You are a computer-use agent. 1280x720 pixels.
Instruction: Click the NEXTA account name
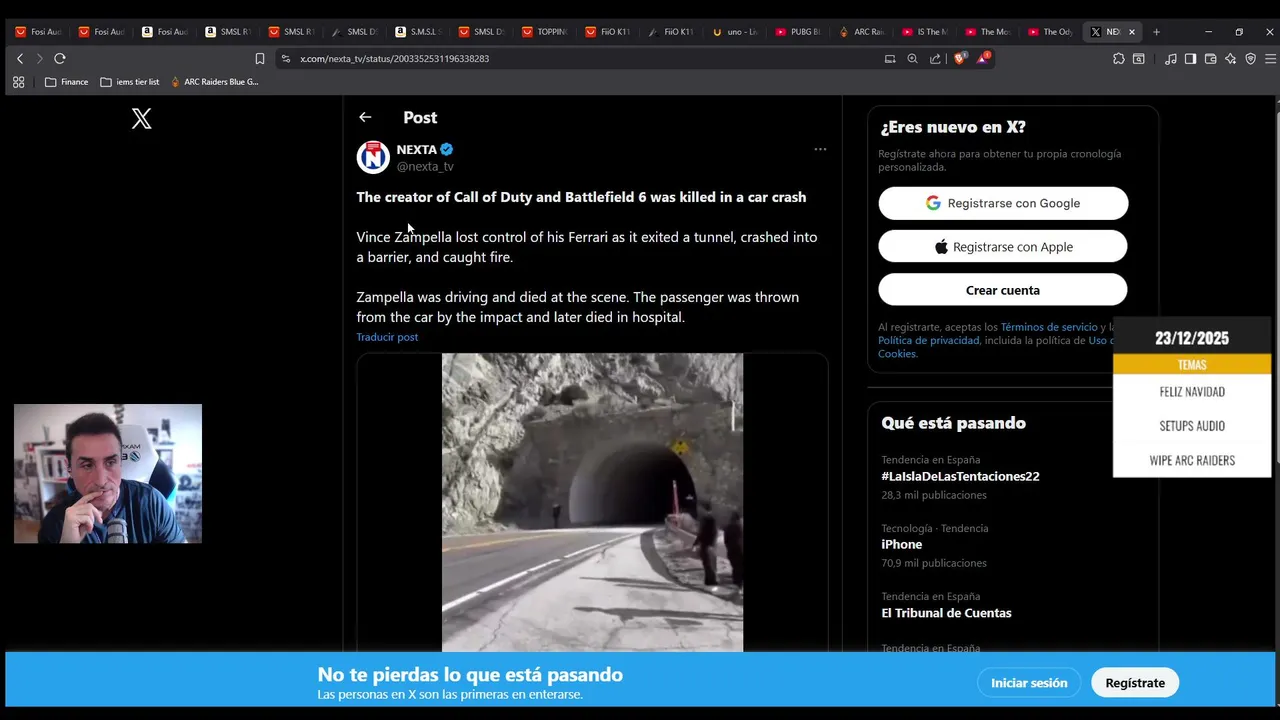417,149
